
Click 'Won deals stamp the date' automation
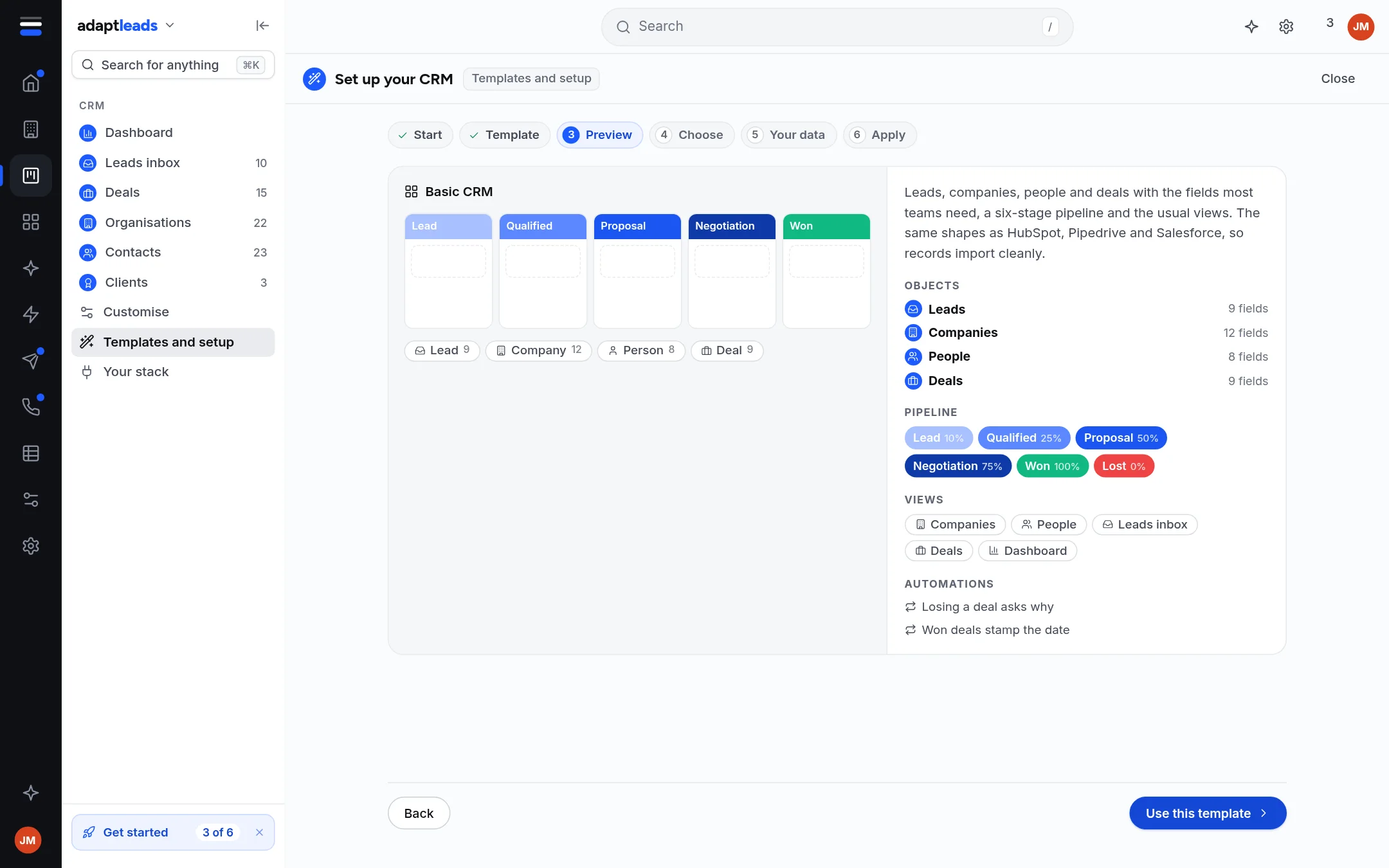click(x=987, y=630)
